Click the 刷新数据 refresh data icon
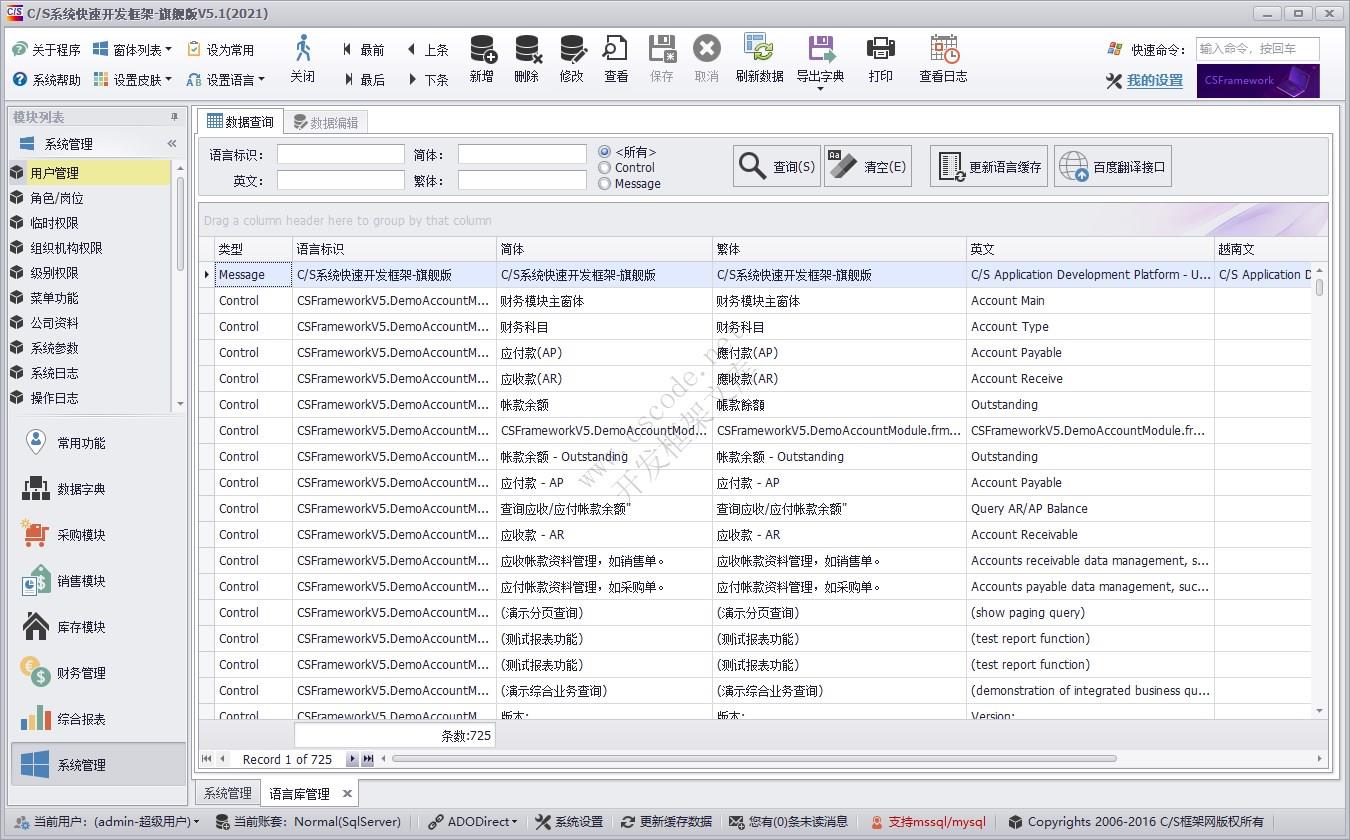This screenshot has height=840, width=1350. (x=760, y=60)
